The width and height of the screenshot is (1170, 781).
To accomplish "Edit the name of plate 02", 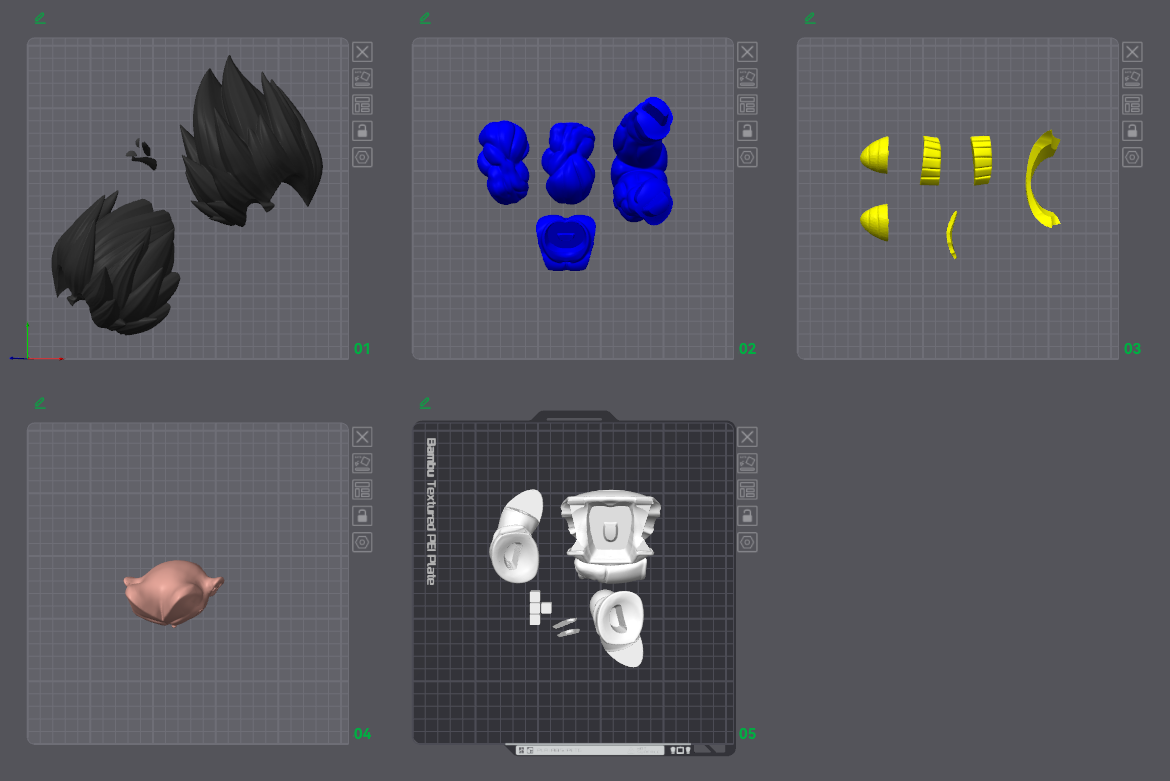I will pyautogui.click(x=425, y=18).
